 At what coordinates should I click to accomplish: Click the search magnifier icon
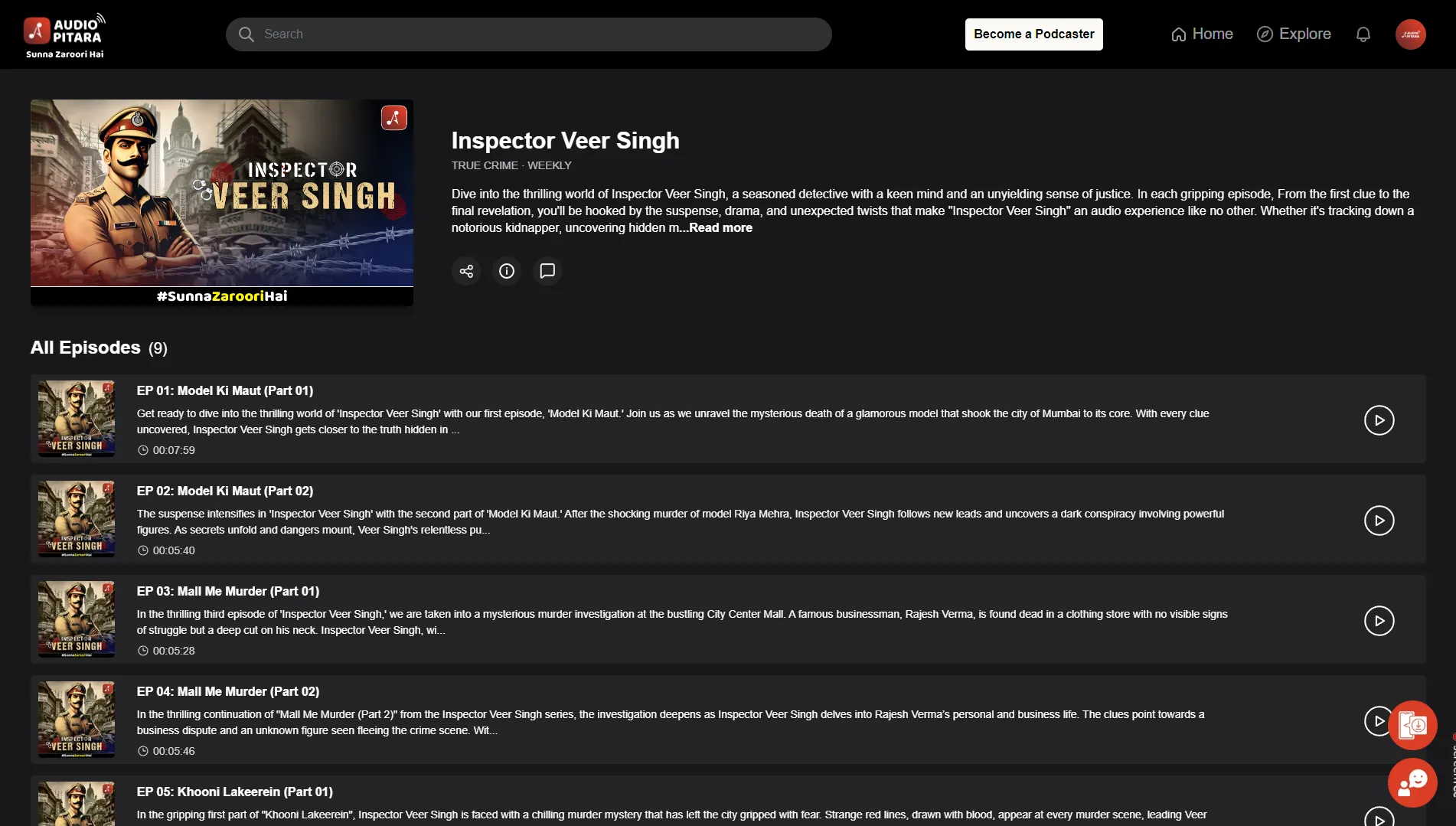(246, 34)
